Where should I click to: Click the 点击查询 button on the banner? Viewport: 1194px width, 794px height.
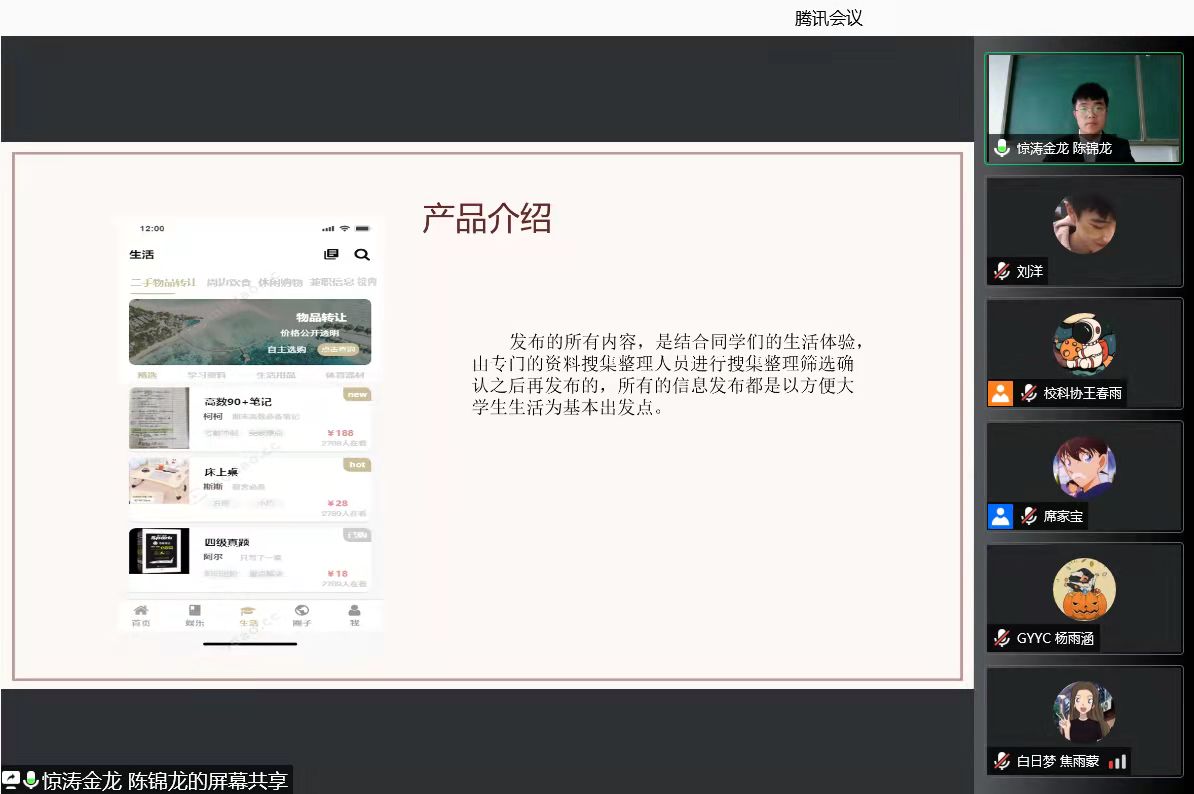[x=338, y=349]
